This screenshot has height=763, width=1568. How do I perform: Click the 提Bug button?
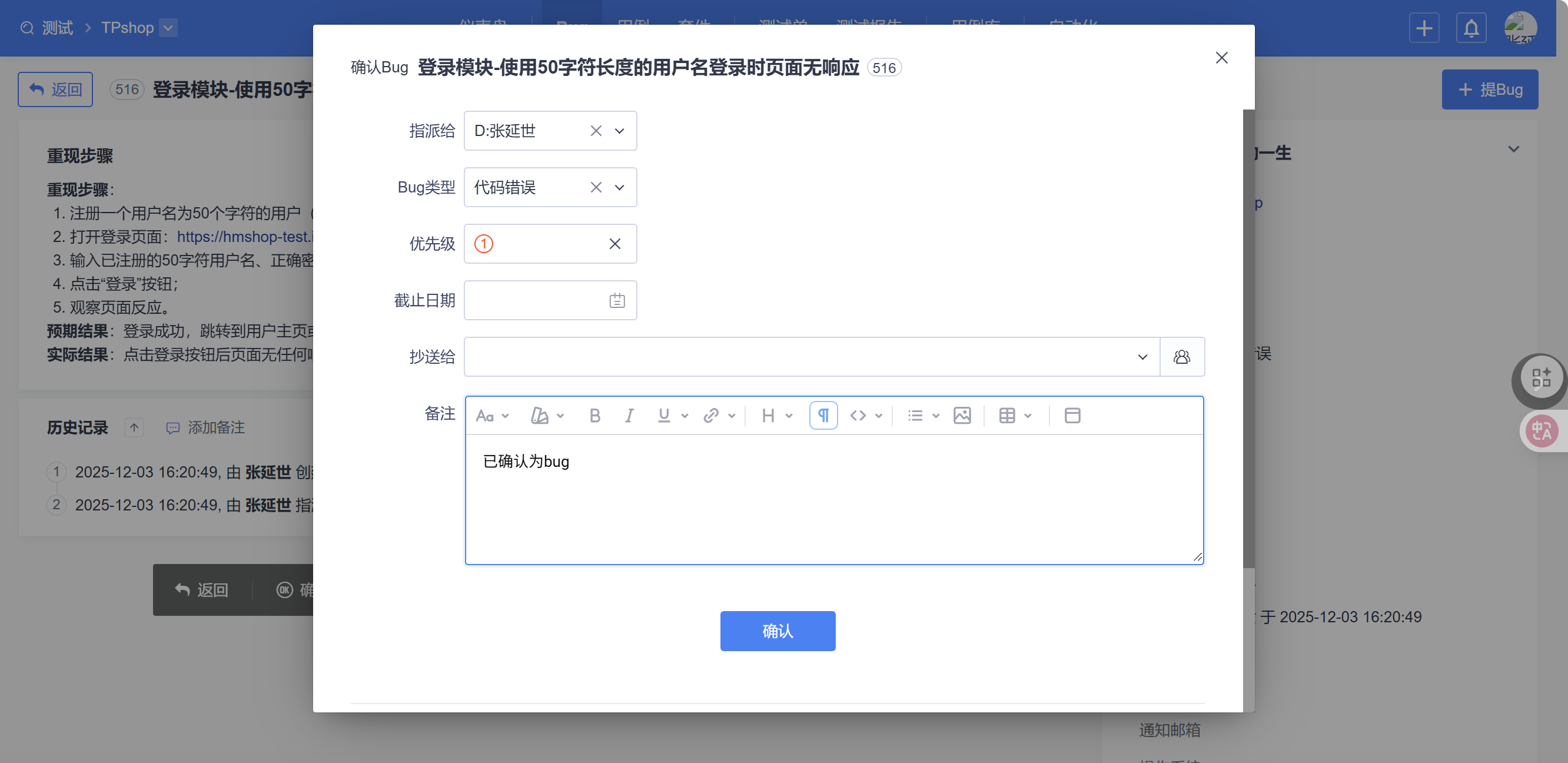pos(1490,89)
